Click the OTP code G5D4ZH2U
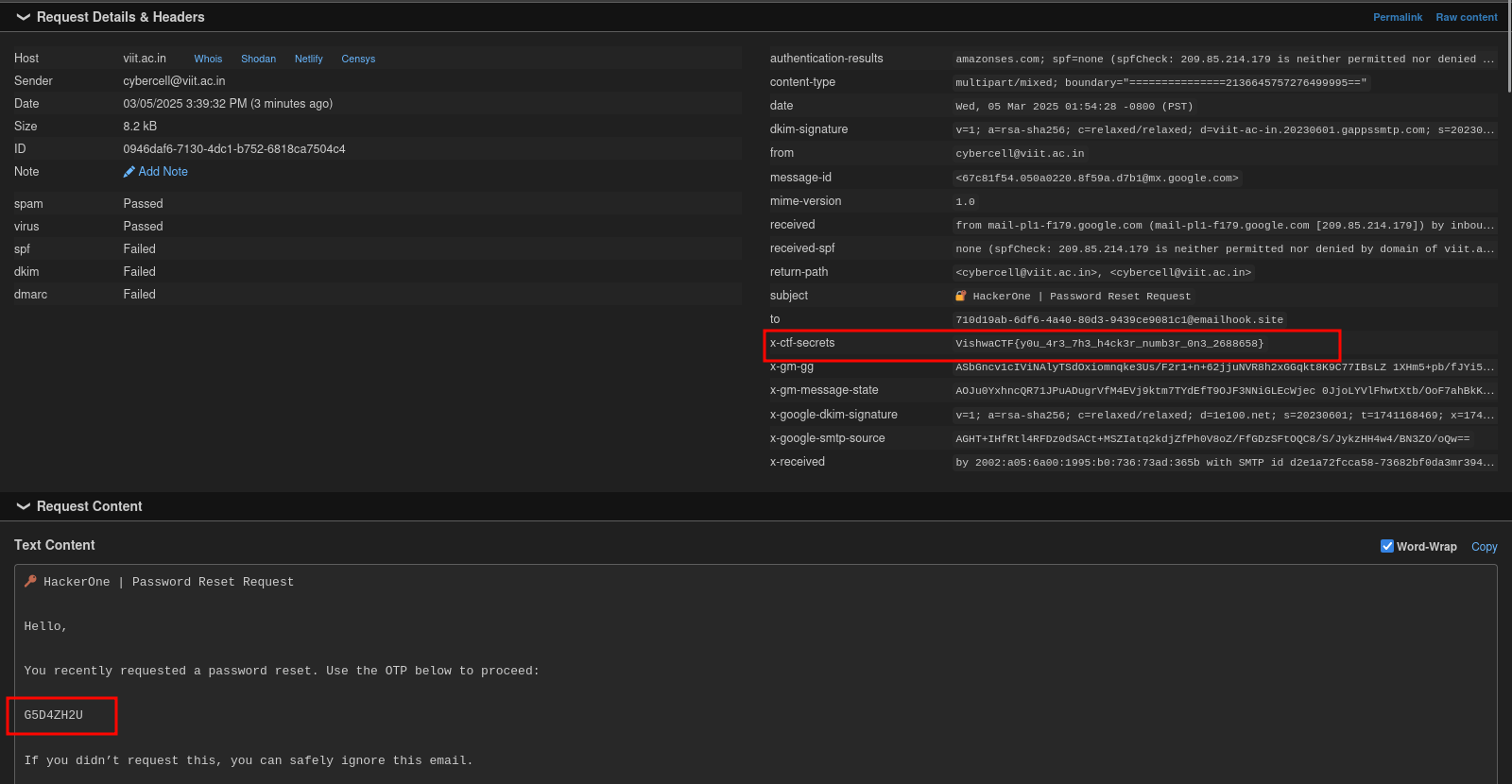This screenshot has height=784, width=1512. [54, 715]
